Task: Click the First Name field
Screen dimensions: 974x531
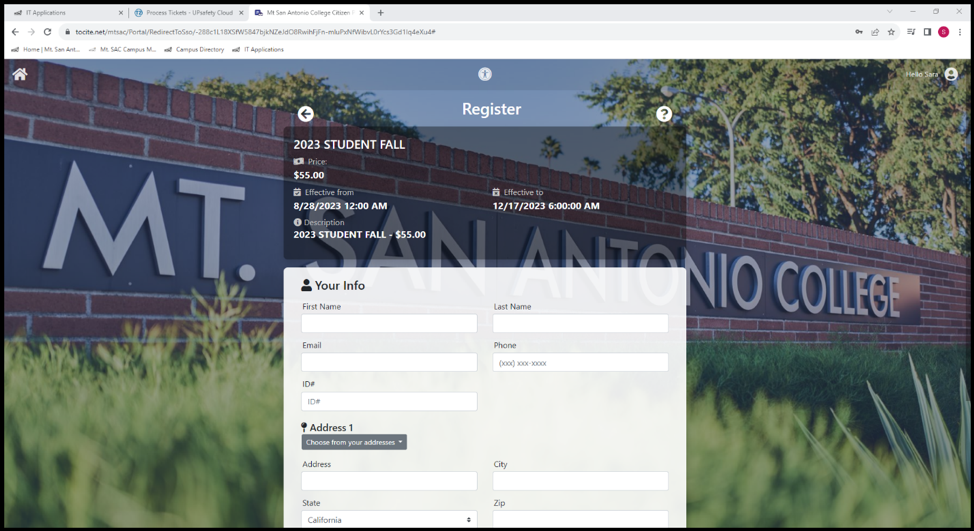Action: click(x=389, y=323)
